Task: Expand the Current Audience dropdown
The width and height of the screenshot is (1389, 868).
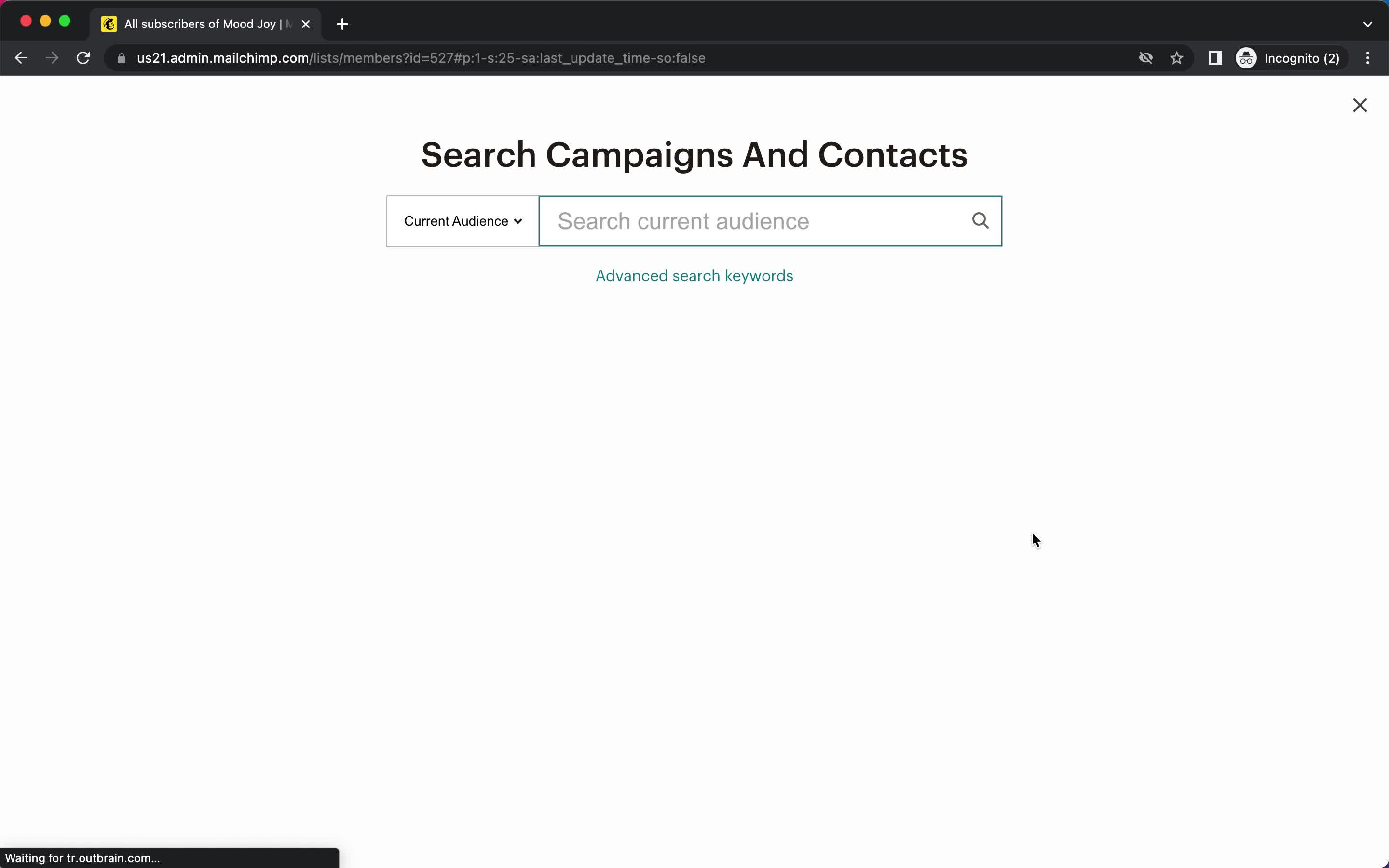Action: pos(460,220)
